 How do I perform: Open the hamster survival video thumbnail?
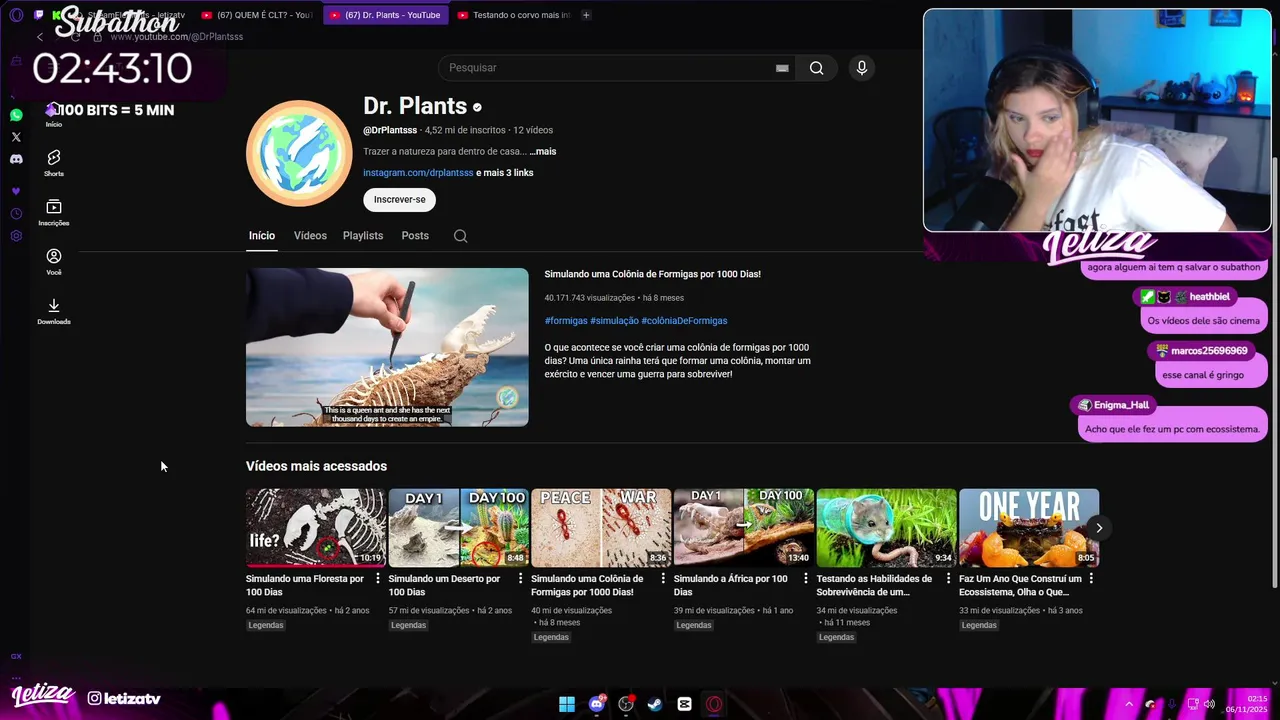coord(886,528)
